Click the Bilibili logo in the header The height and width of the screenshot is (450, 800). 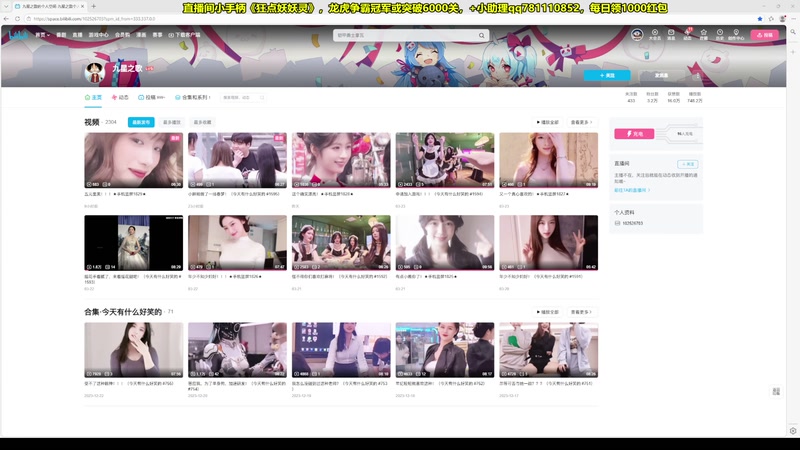[x=20, y=35]
